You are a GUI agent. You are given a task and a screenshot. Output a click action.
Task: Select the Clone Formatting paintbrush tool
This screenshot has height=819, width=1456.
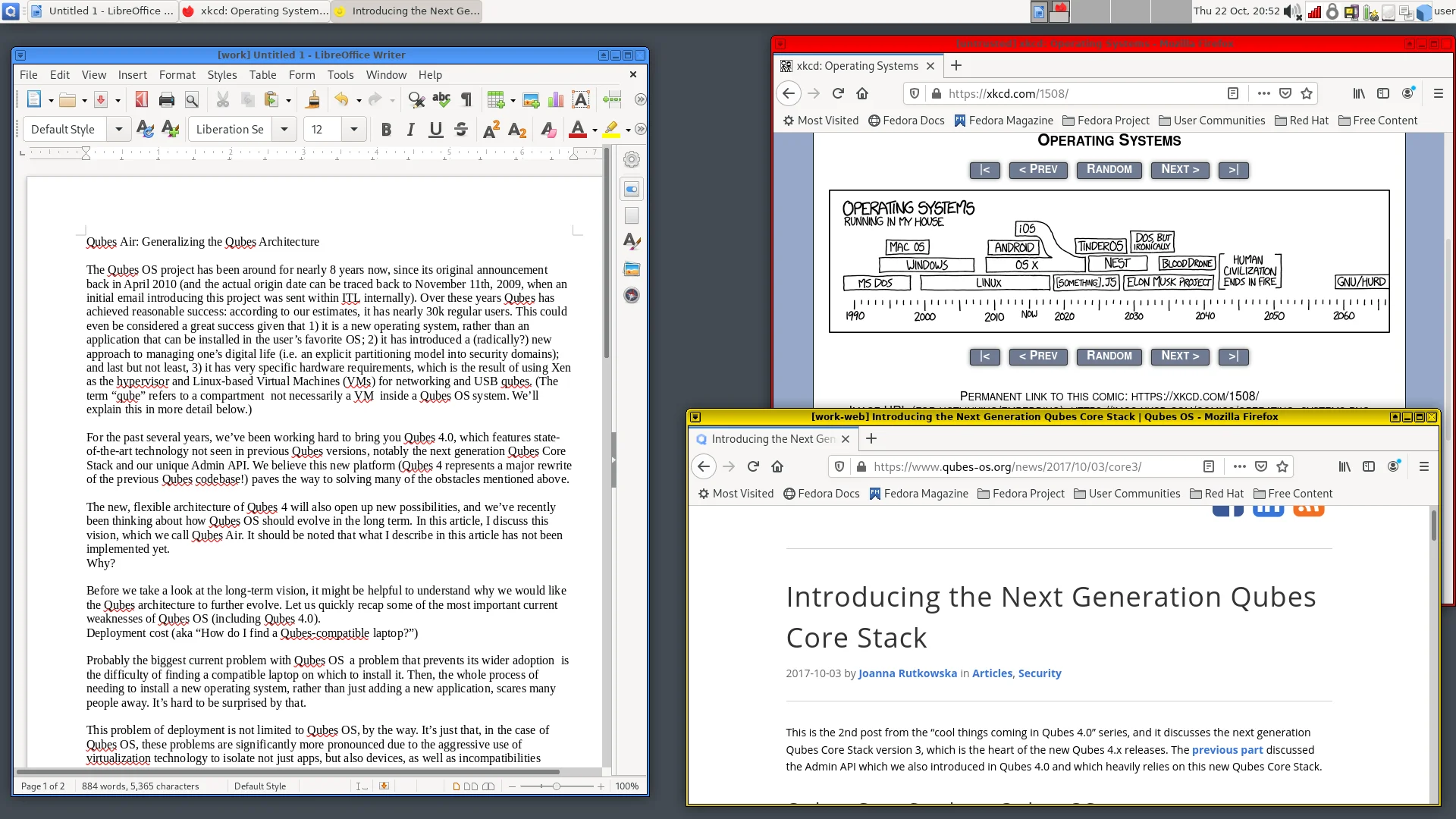pos(312,99)
